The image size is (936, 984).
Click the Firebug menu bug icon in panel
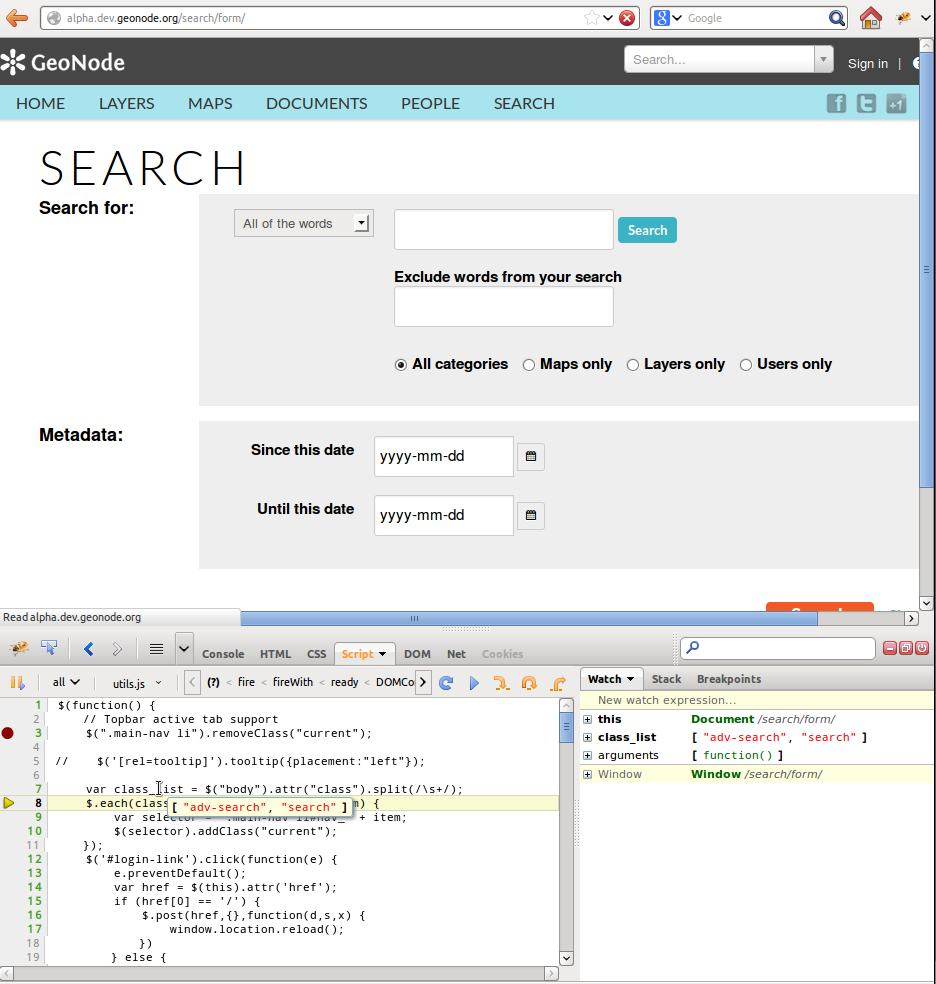tap(19, 649)
